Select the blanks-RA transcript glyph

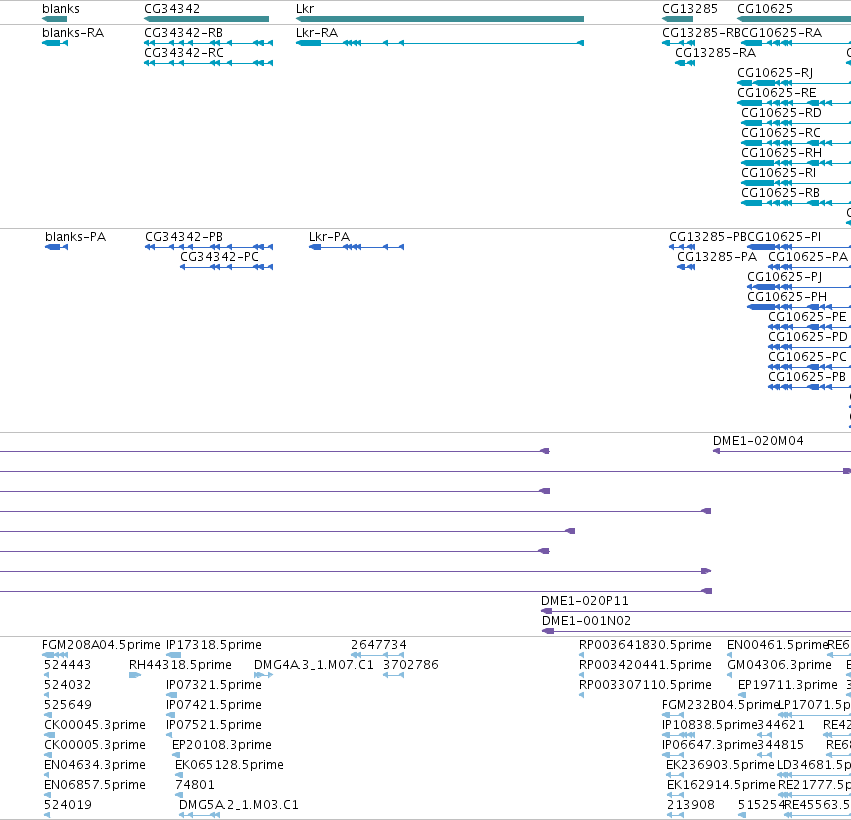pyautogui.click(x=55, y=43)
